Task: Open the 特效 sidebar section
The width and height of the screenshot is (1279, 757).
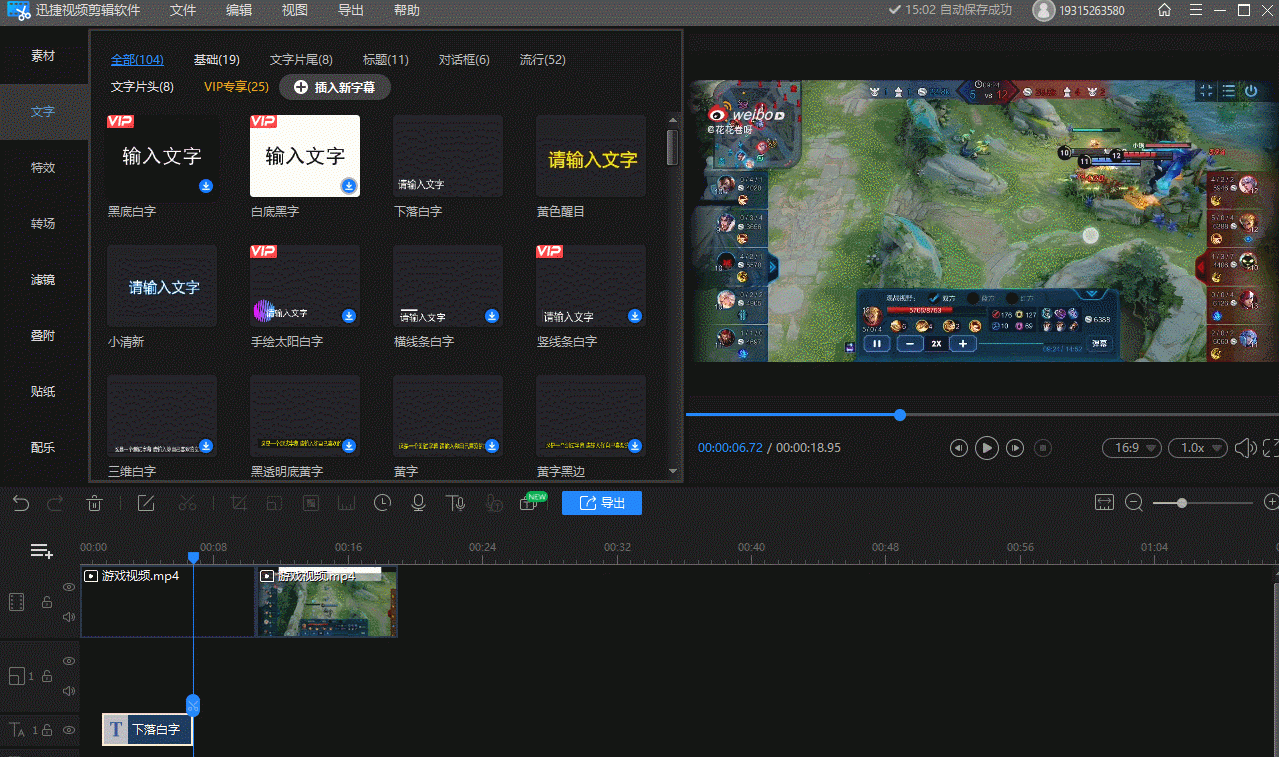Action: (43, 168)
